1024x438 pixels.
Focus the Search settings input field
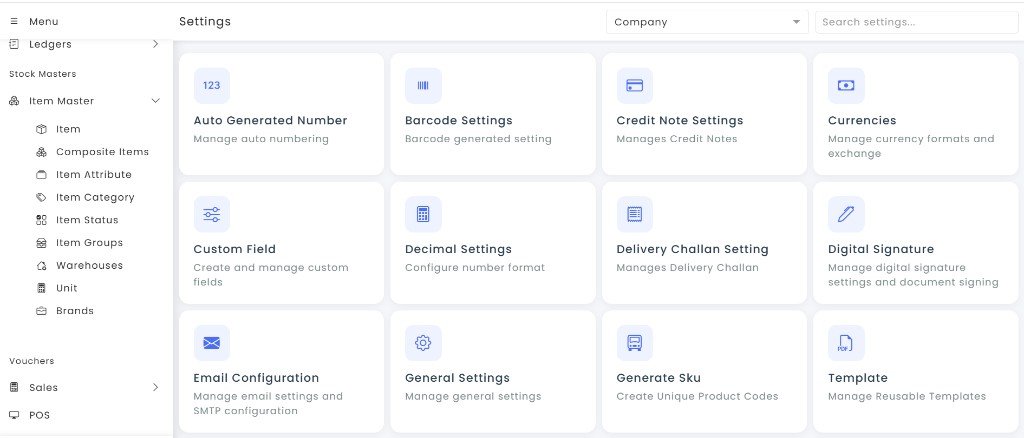tap(916, 22)
